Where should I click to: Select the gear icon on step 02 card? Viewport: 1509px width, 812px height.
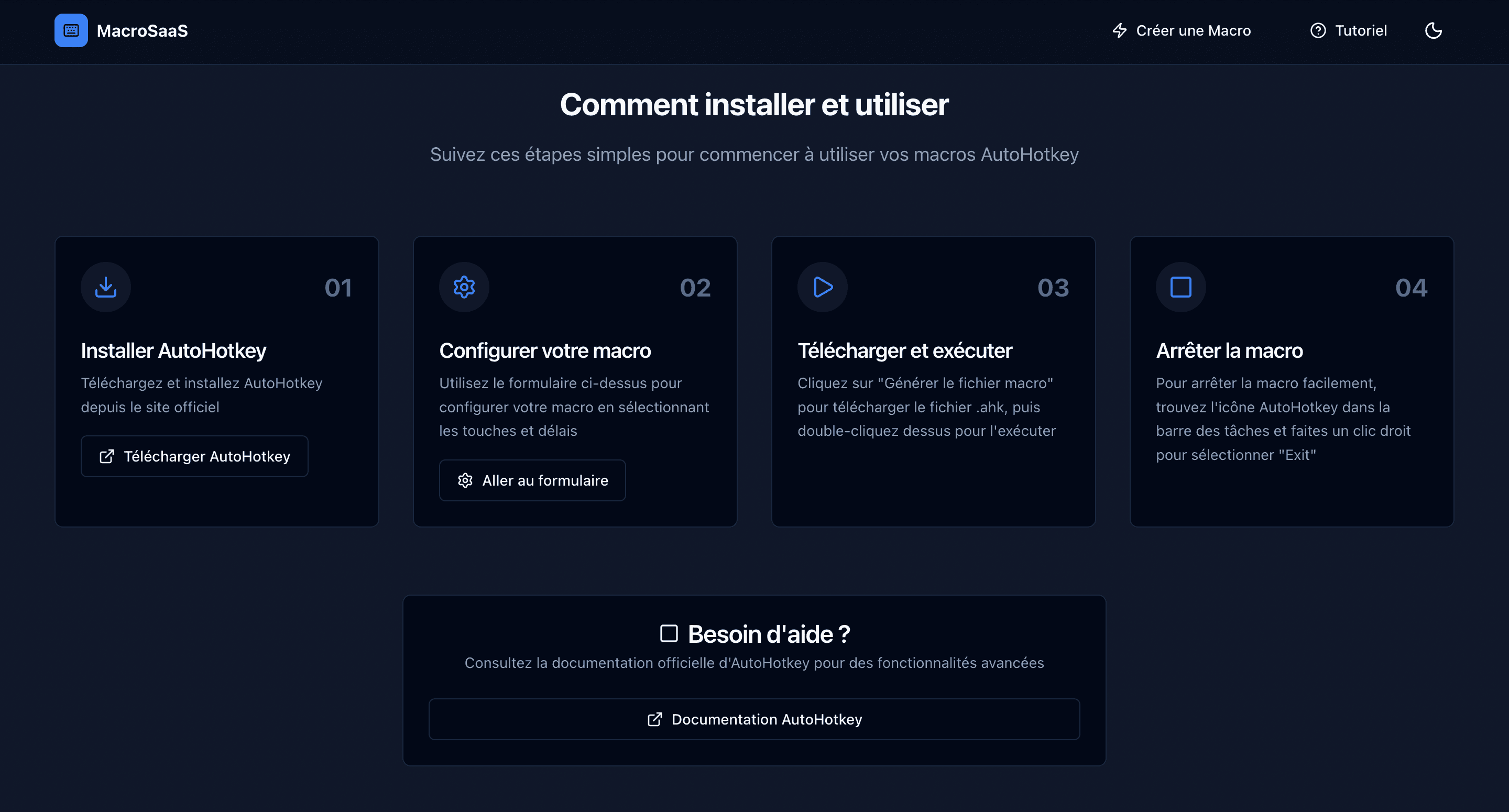[464, 287]
